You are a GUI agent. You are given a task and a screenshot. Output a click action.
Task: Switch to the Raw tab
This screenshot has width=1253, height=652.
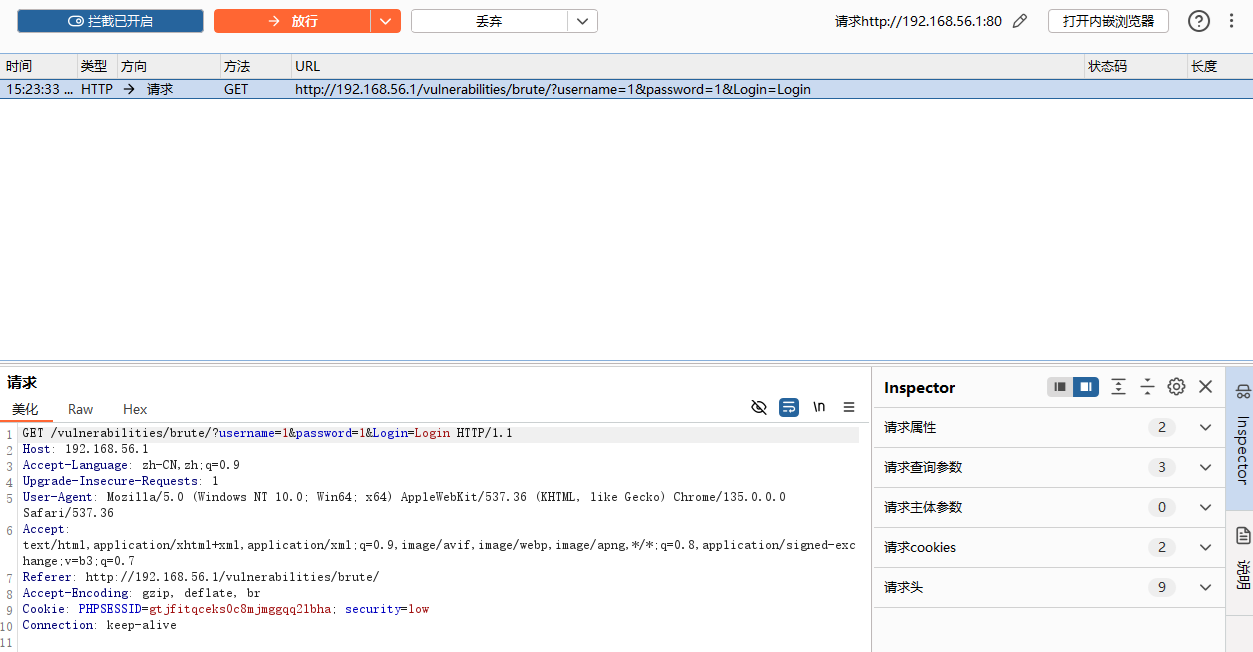[x=80, y=409]
